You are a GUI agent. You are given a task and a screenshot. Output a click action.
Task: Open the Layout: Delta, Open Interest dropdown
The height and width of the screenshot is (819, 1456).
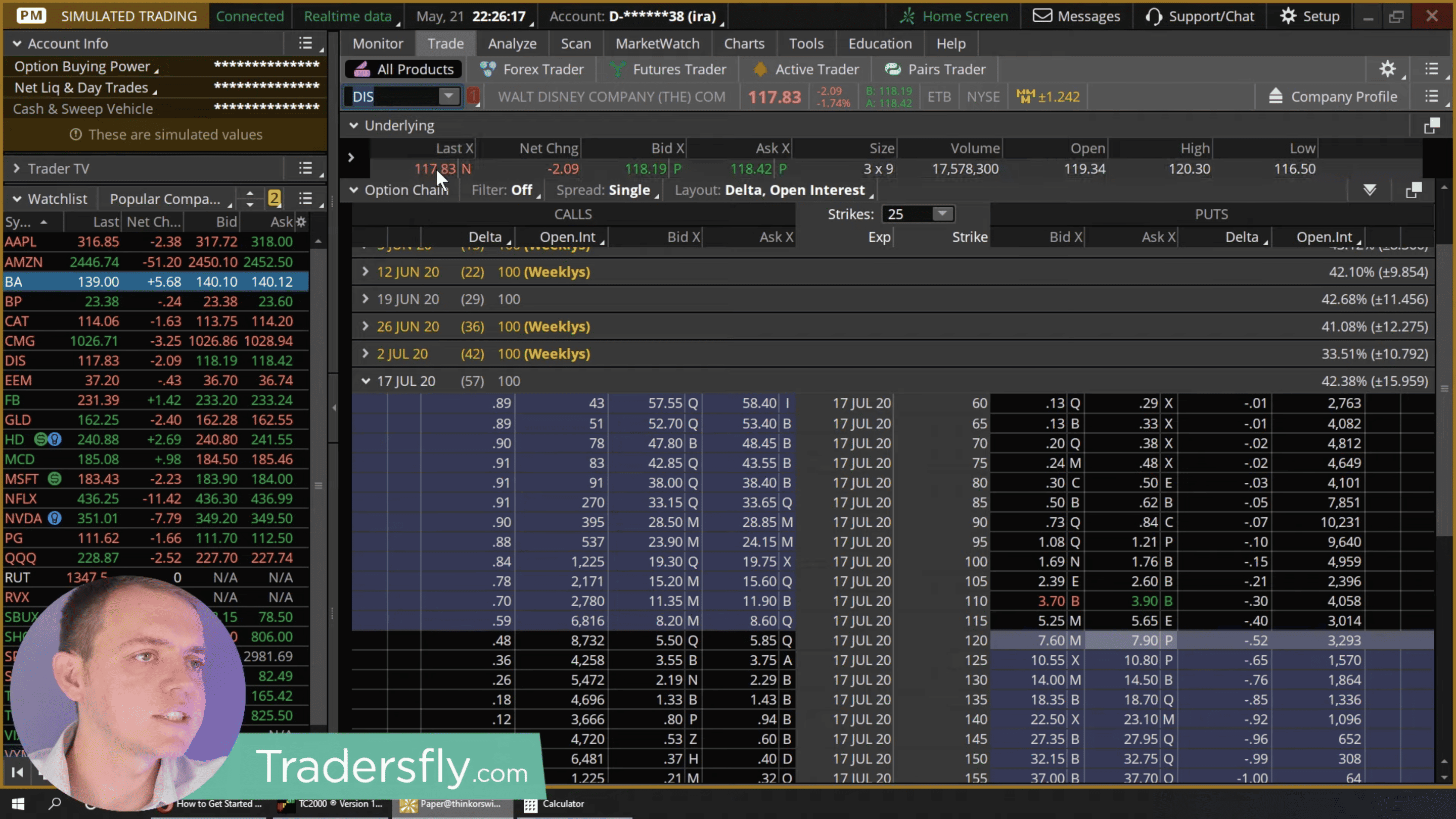coord(775,191)
